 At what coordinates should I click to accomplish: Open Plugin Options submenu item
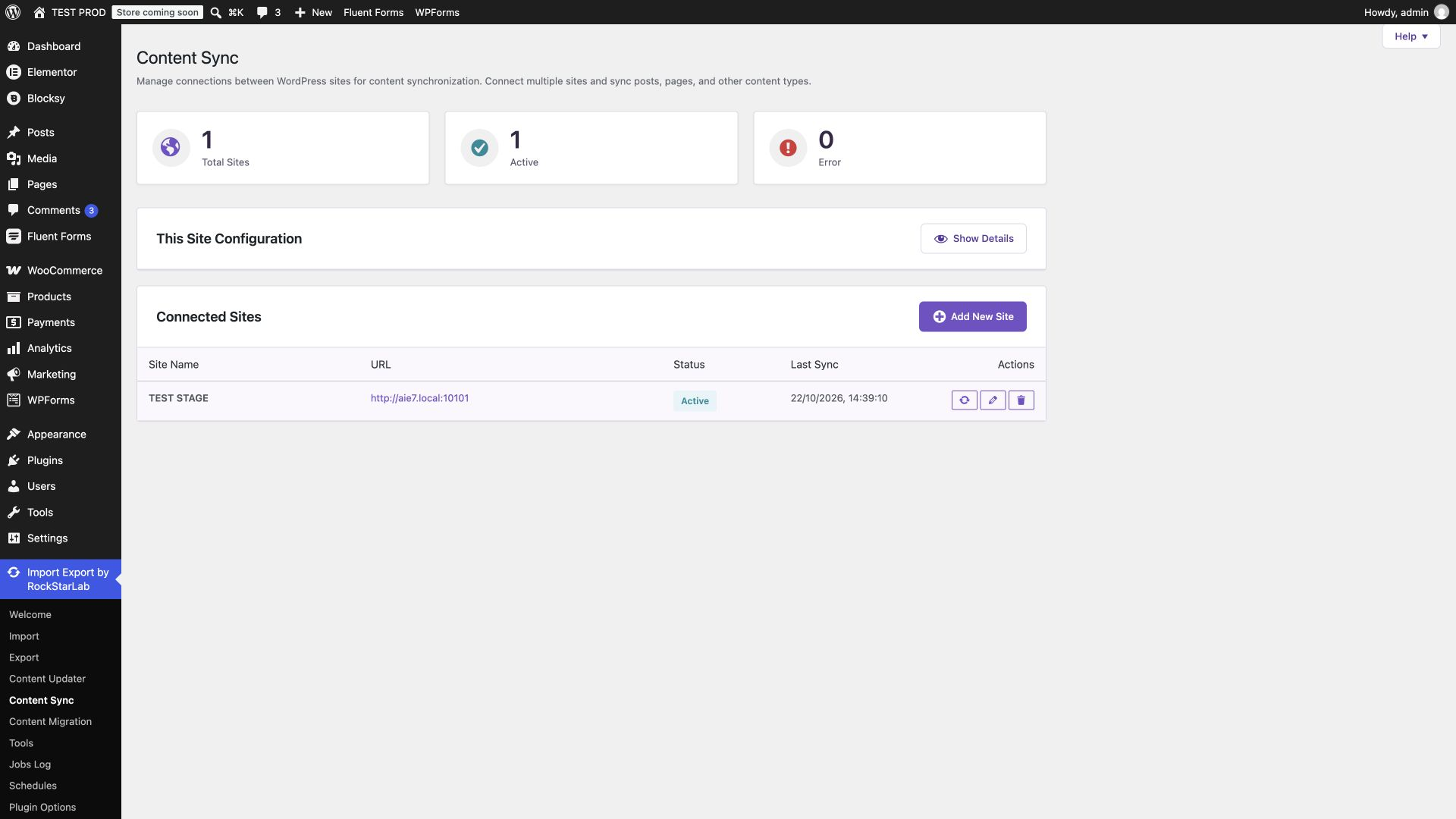[x=42, y=807]
